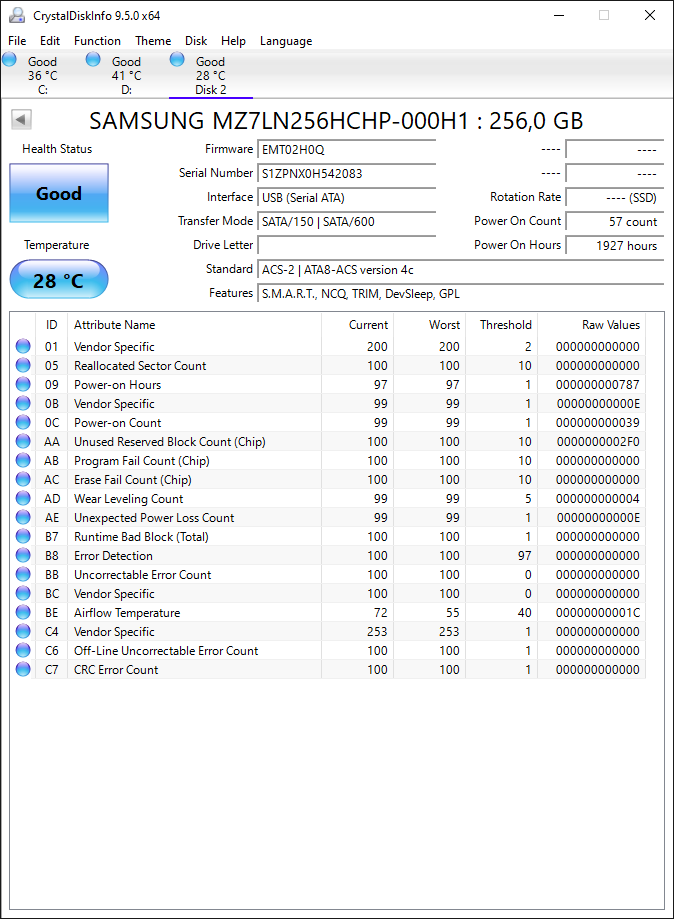Click status orb for CRC Error Count
674x919 pixels.
tap(23, 669)
